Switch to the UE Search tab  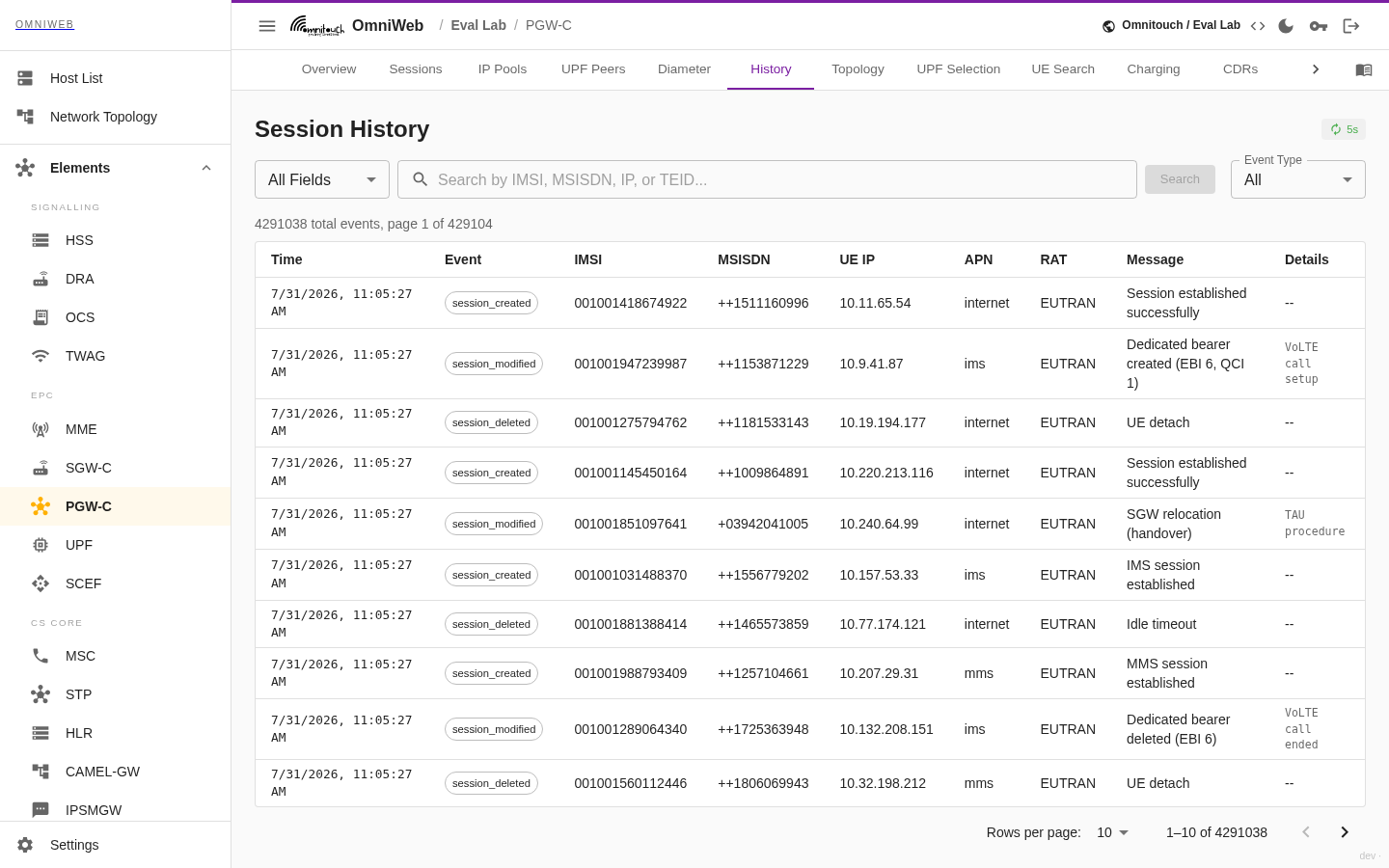pos(1063,69)
